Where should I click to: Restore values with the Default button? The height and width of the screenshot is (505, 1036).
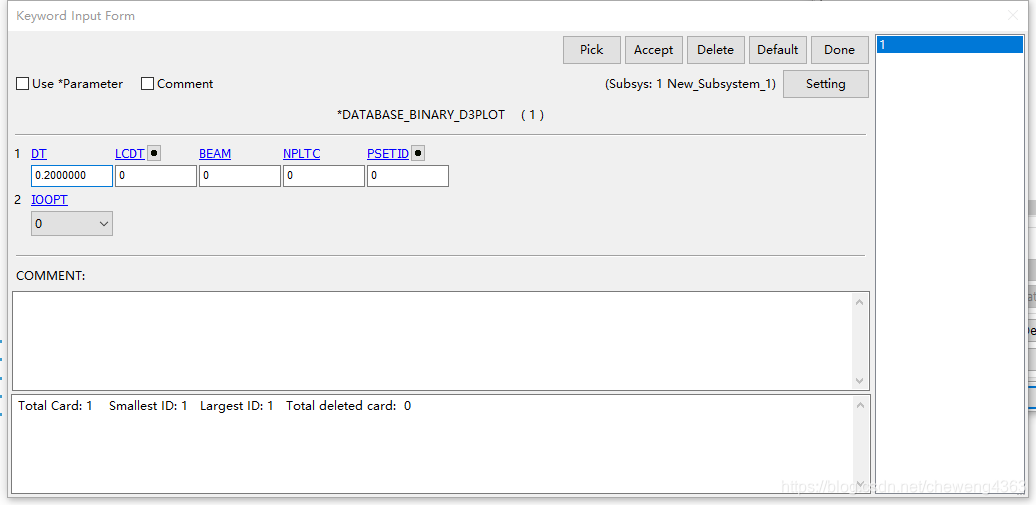(778, 50)
